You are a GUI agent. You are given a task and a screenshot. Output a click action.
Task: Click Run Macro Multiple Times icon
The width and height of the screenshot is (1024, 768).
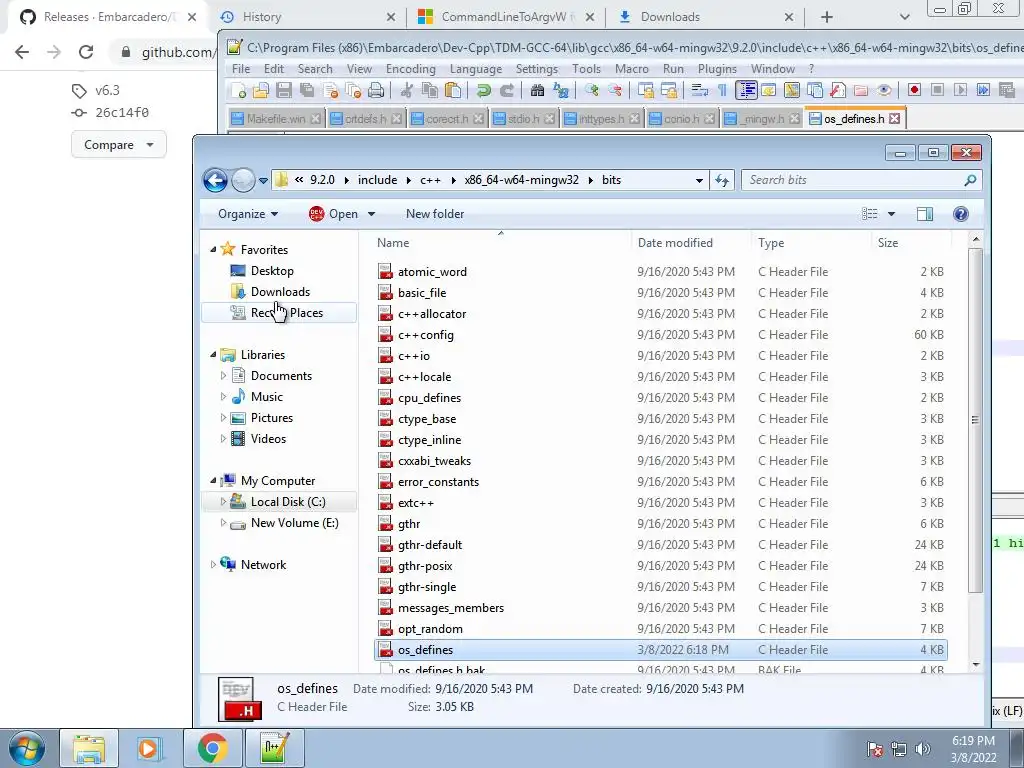(x=983, y=90)
